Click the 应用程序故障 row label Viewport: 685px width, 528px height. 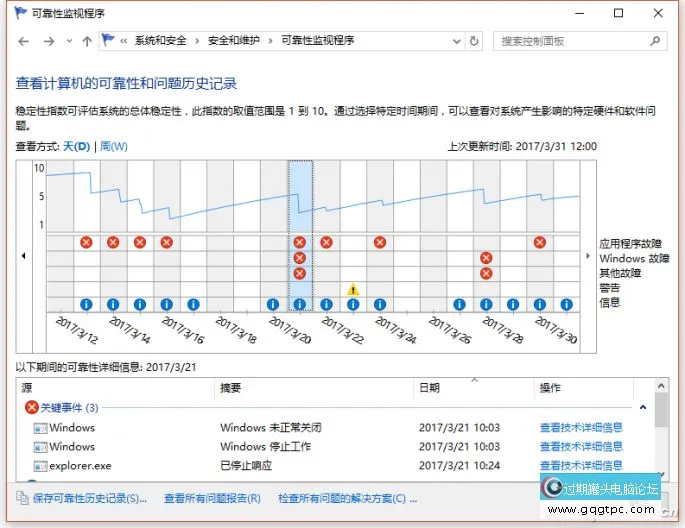pyautogui.click(x=630, y=244)
